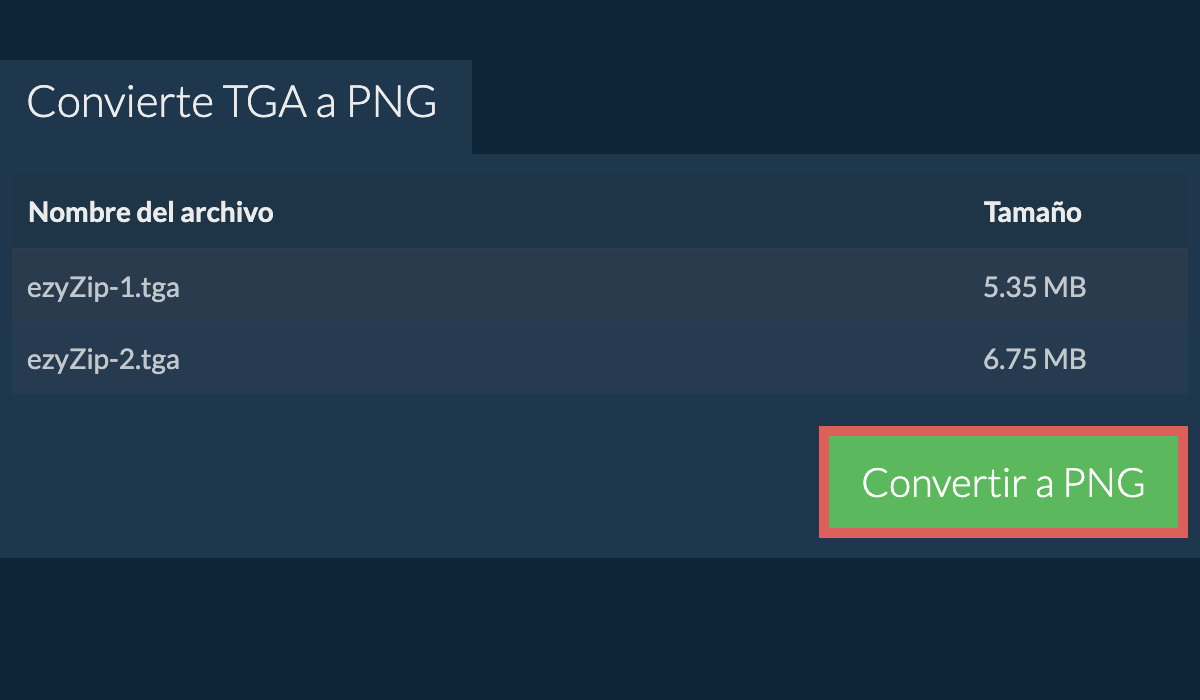1200x700 pixels.
Task: Click the word Convierte in the heading
Action: point(119,103)
